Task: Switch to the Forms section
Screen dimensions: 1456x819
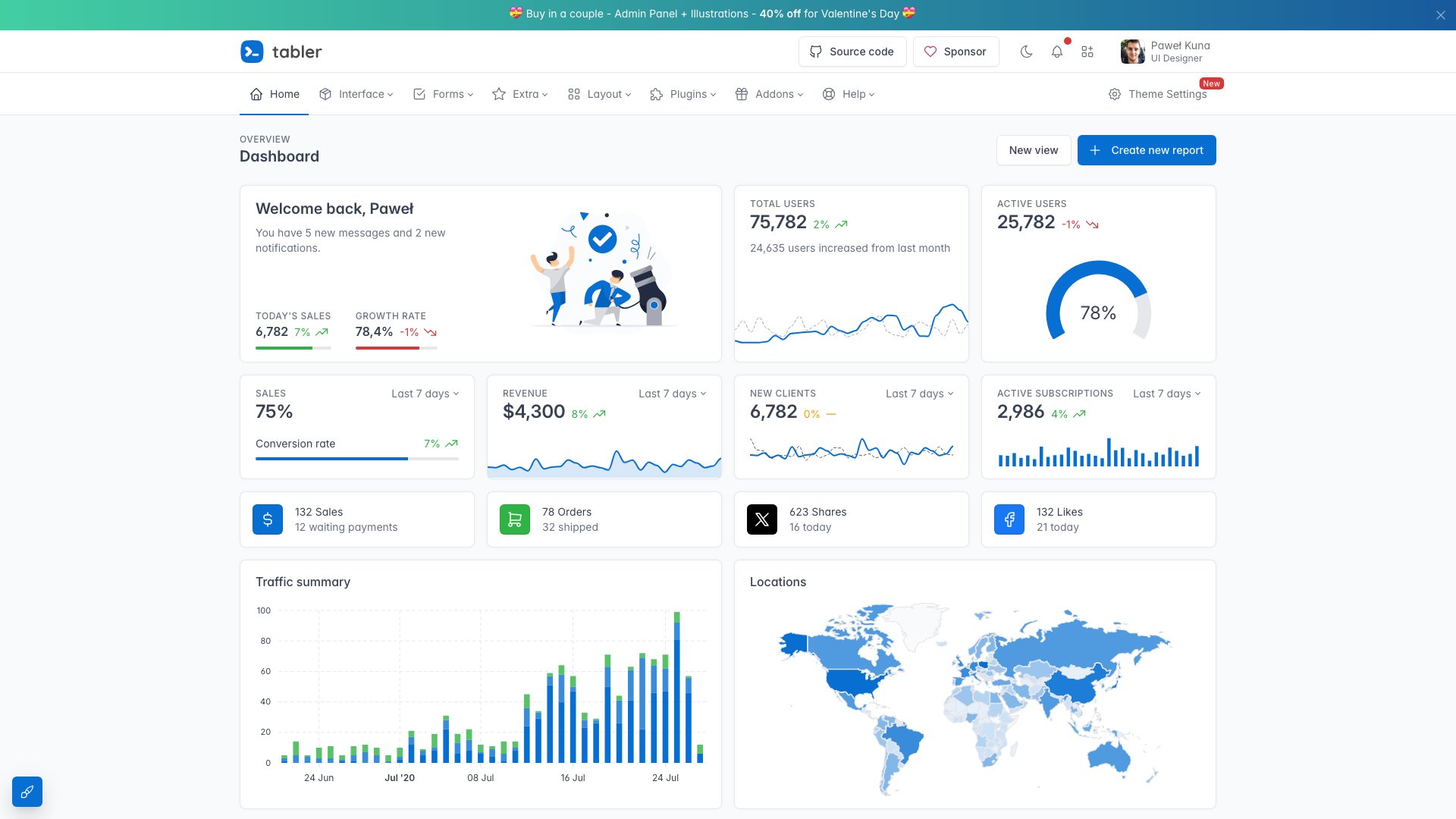Action: pos(442,94)
